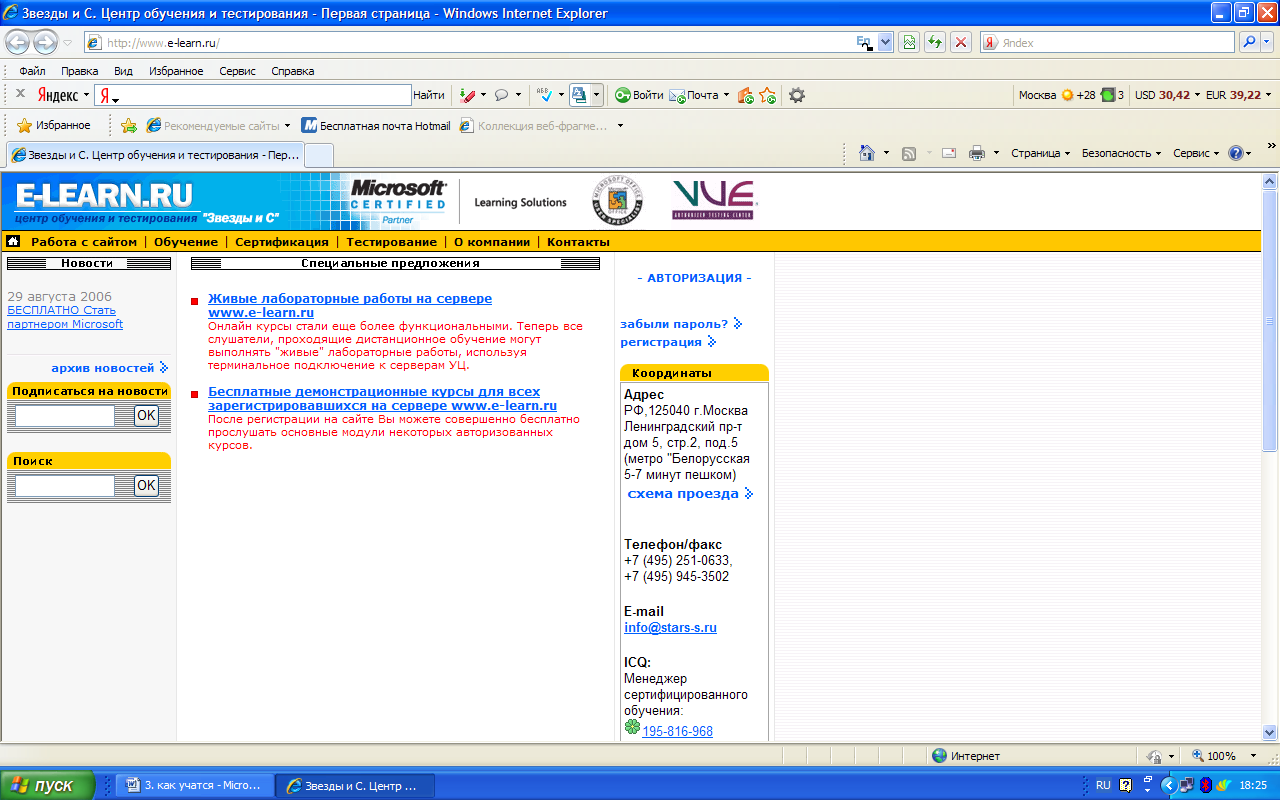Click the network computers tray icon
This screenshot has width=1280, height=800.
pyautogui.click(x=1186, y=785)
